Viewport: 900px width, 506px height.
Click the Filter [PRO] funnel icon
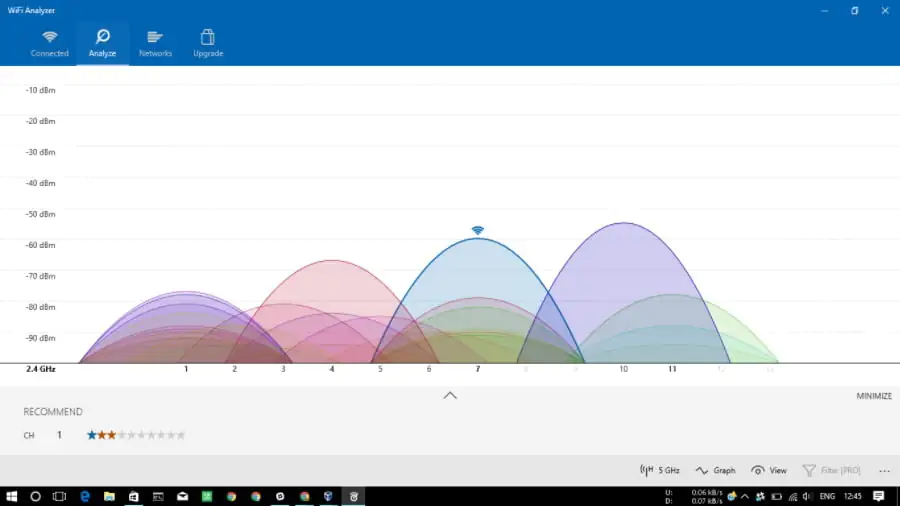coord(809,470)
